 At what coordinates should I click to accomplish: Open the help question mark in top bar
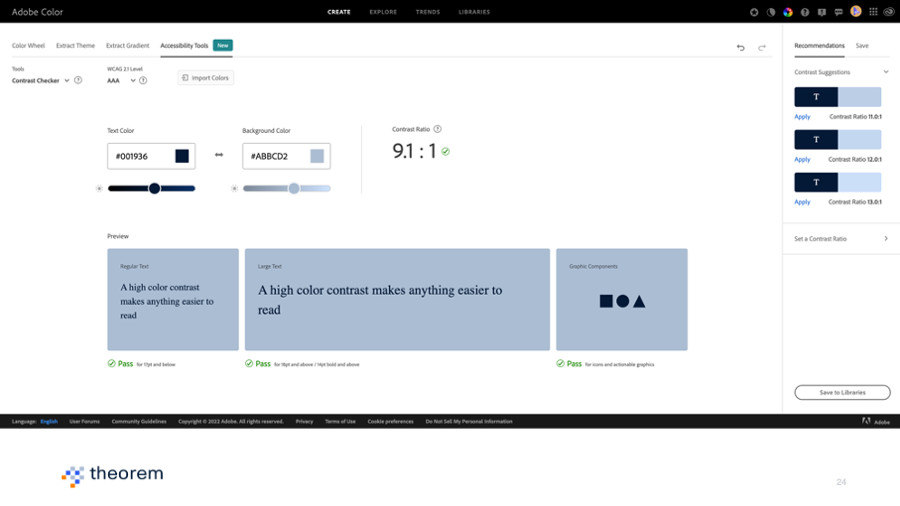pos(805,12)
